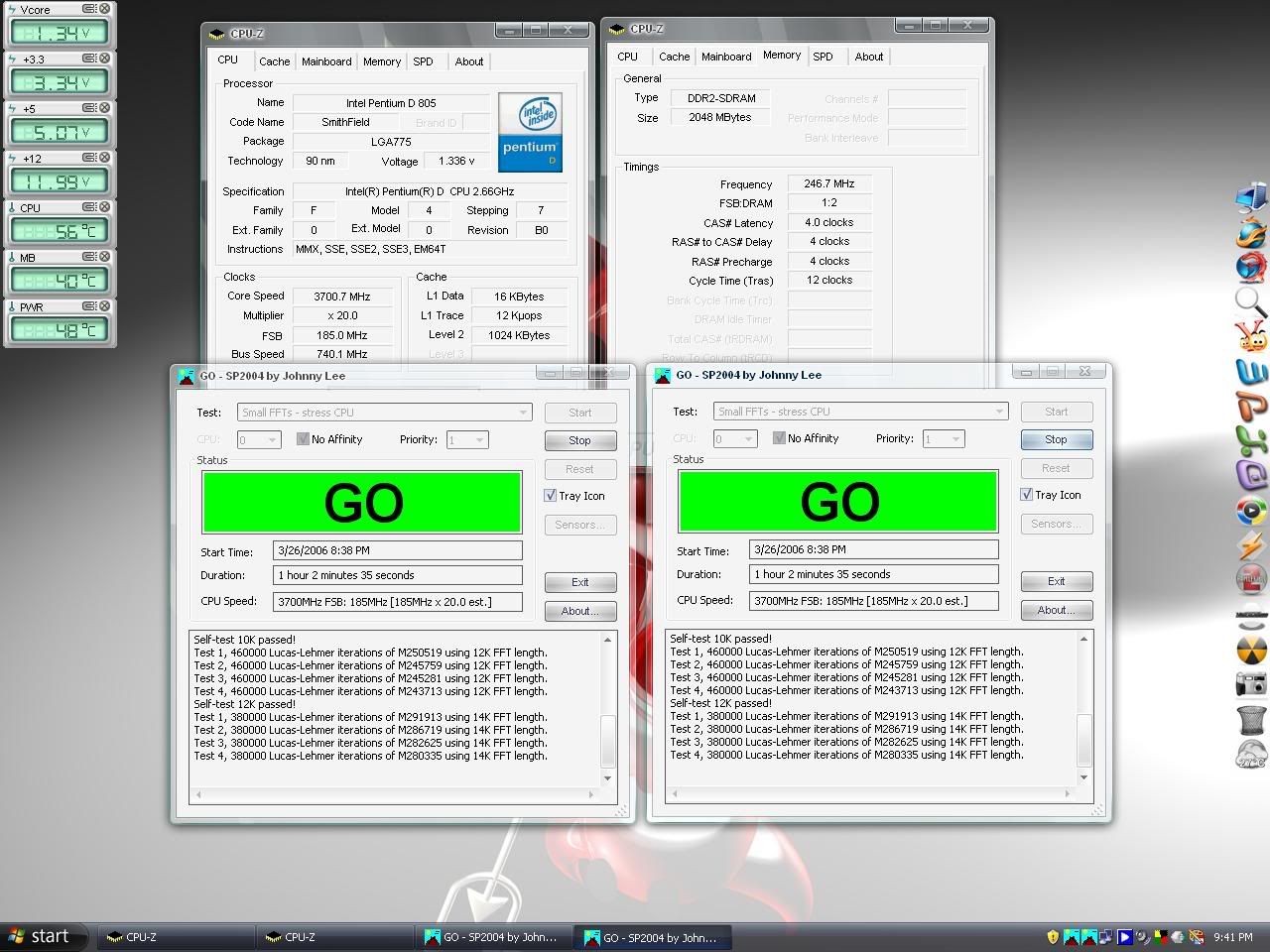Open My Computer icon in the dock

click(x=1251, y=196)
